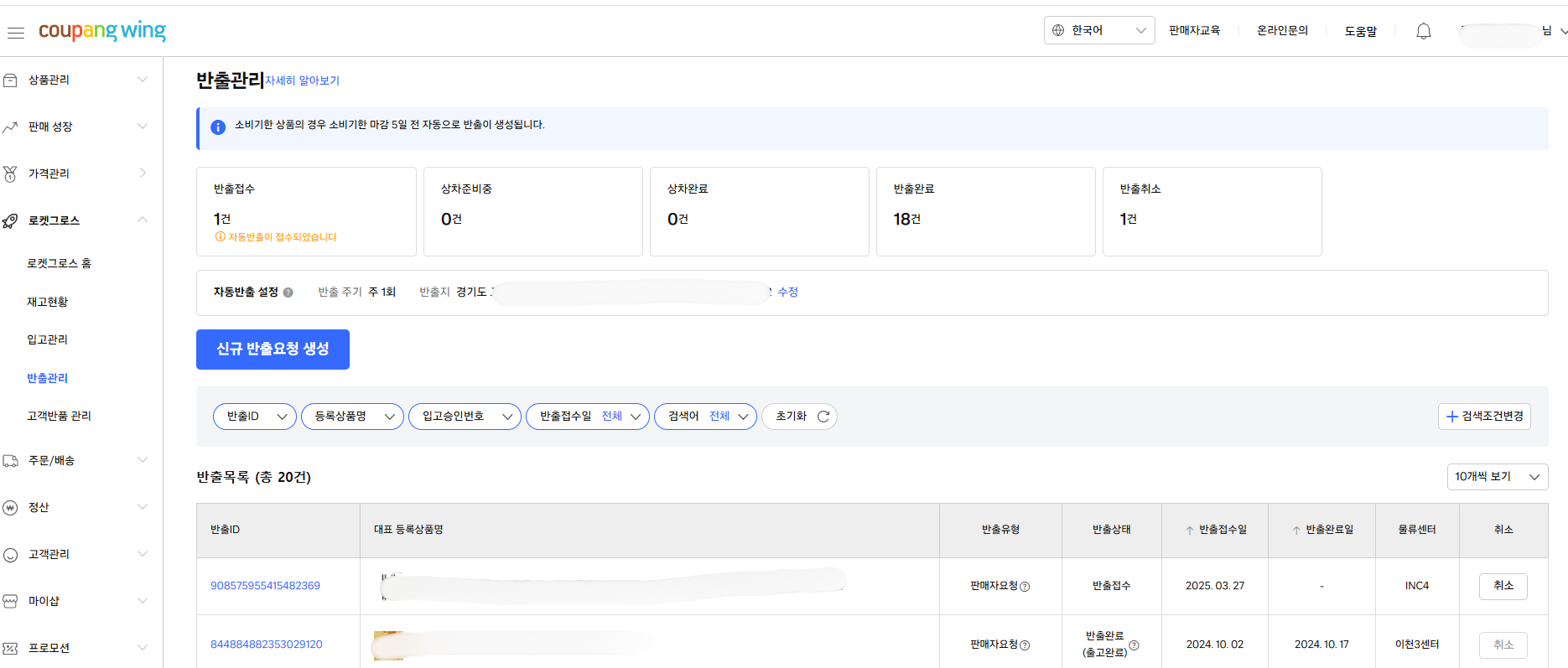This screenshot has height=668, width=1568.
Task: Click the warning icon under 반출접수
Action: (x=220, y=237)
